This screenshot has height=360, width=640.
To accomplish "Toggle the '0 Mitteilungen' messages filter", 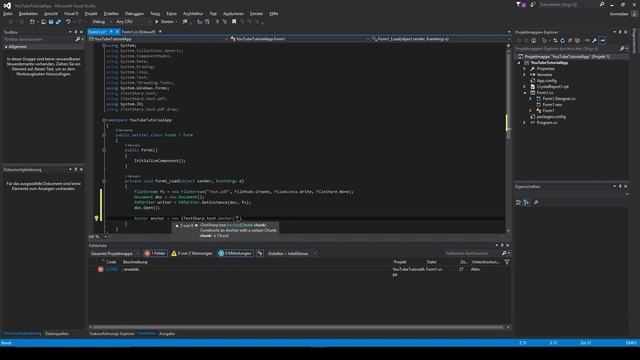I will point(236,253).
